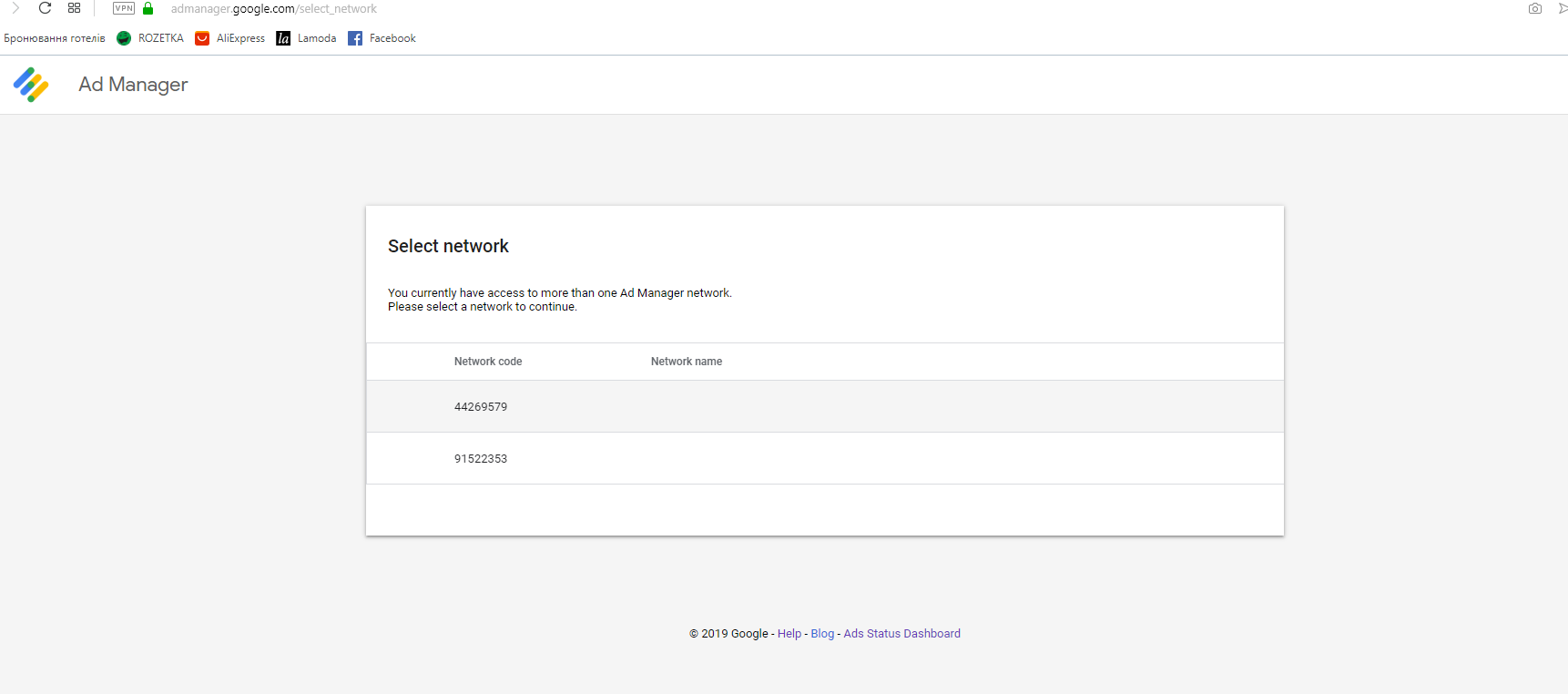The width and height of the screenshot is (1568, 694).
Task: Click the Network name column header
Action: 687,362
